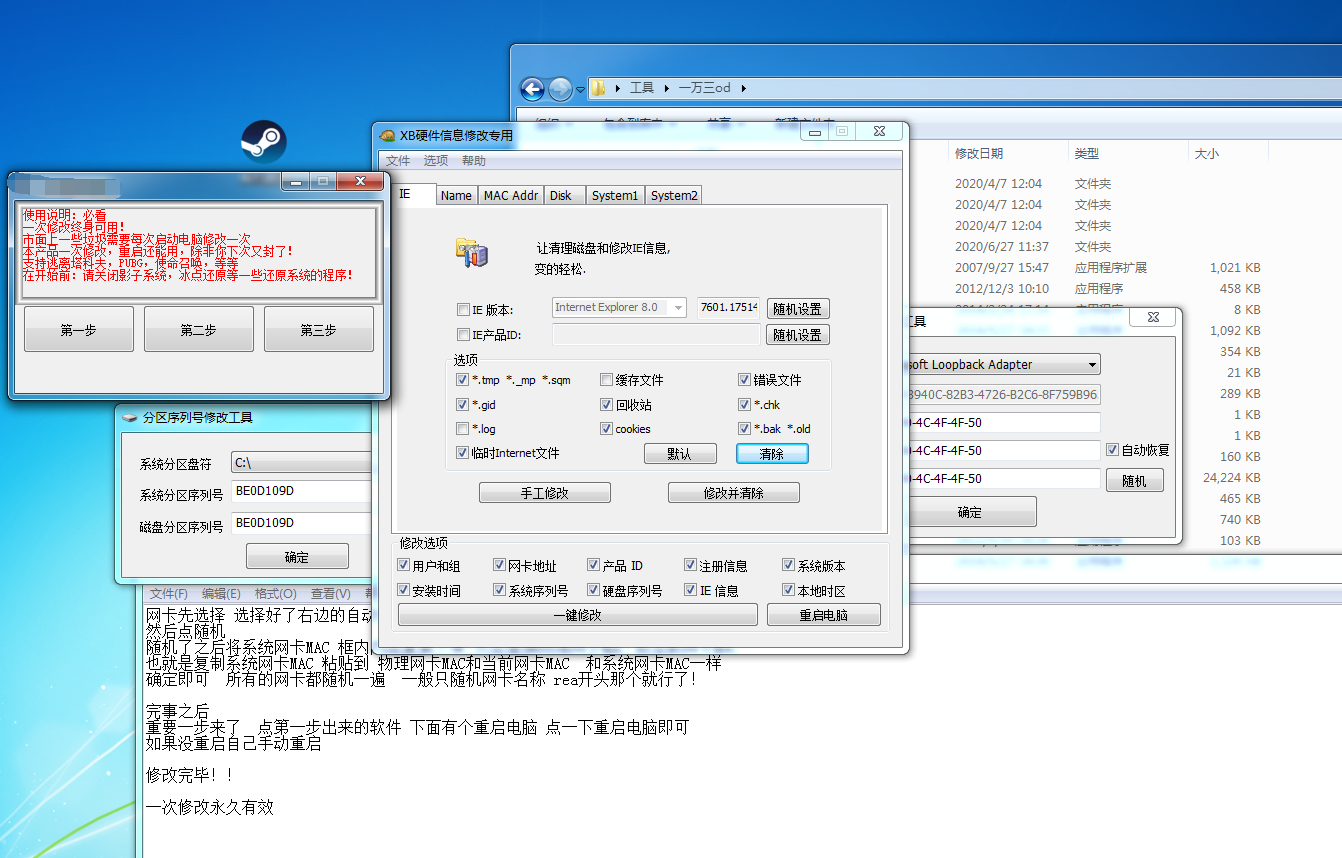This screenshot has width=1342, height=858.
Task: Uncheck 临时Internet文件 option
Action: [462, 453]
